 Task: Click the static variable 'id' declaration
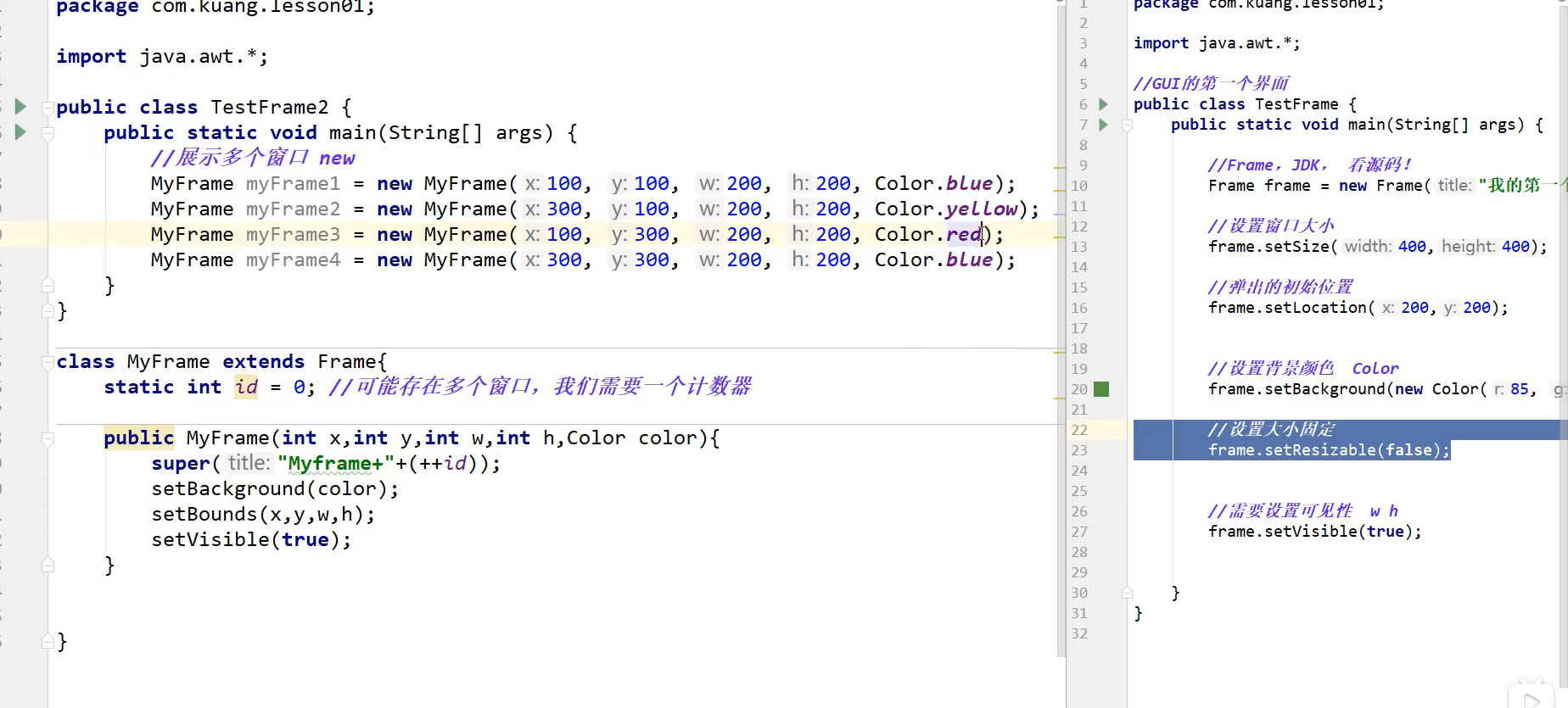click(246, 387)
